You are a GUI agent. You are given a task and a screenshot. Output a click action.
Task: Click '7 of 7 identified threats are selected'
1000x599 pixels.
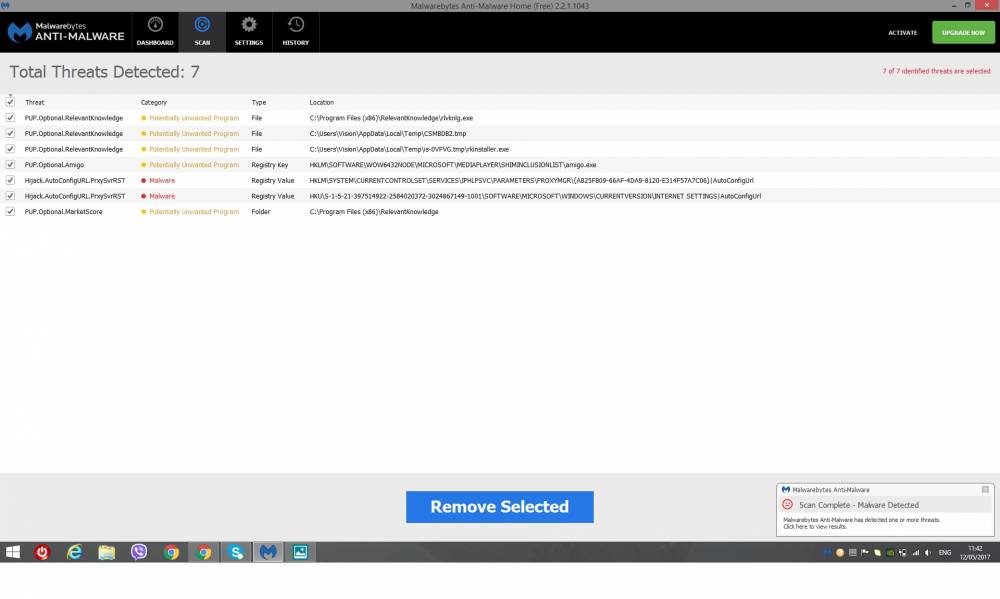(x=936, y=71)
